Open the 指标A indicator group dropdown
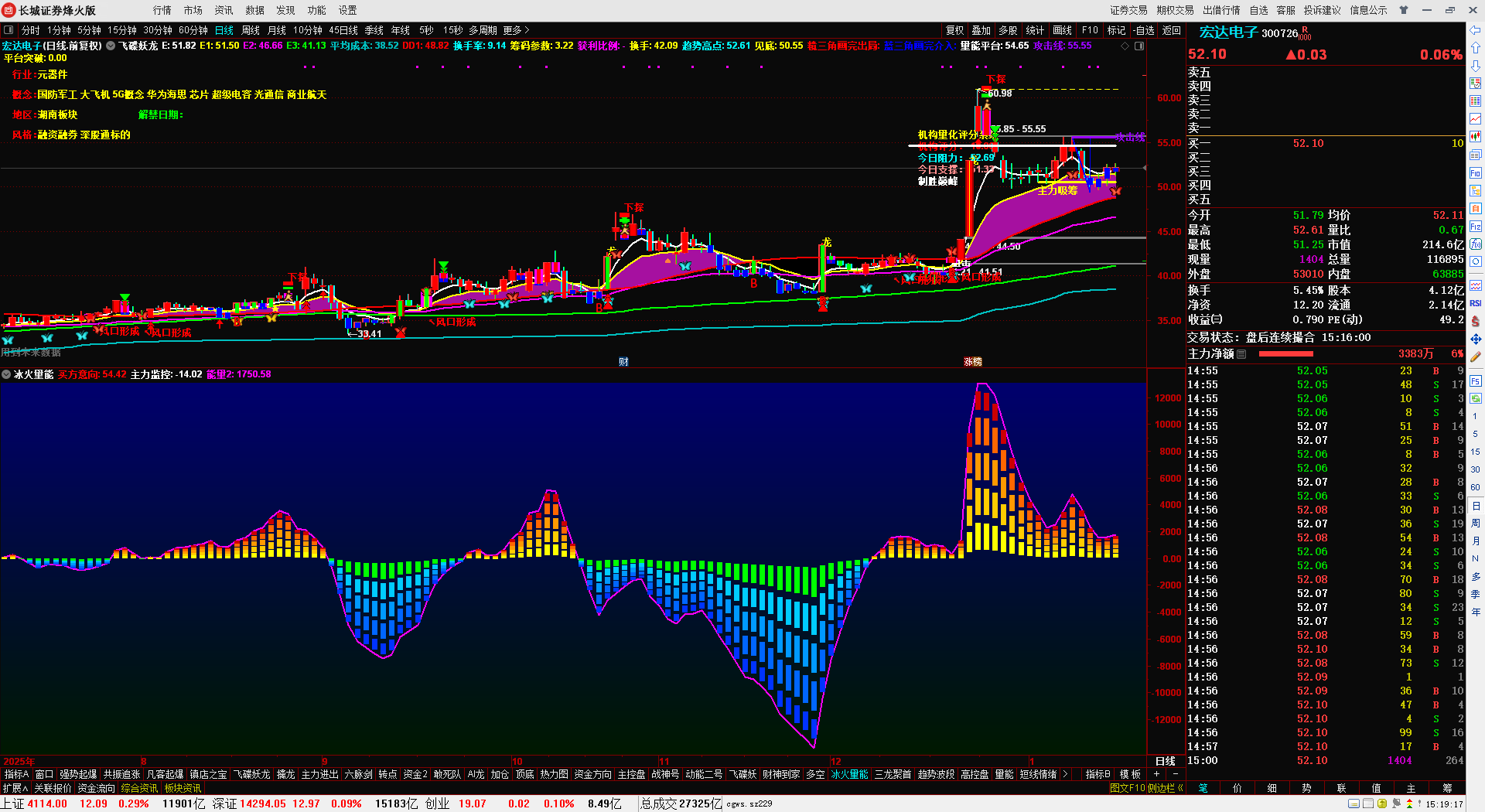This screenshot has width=1485, height=812. click(16, 774)
